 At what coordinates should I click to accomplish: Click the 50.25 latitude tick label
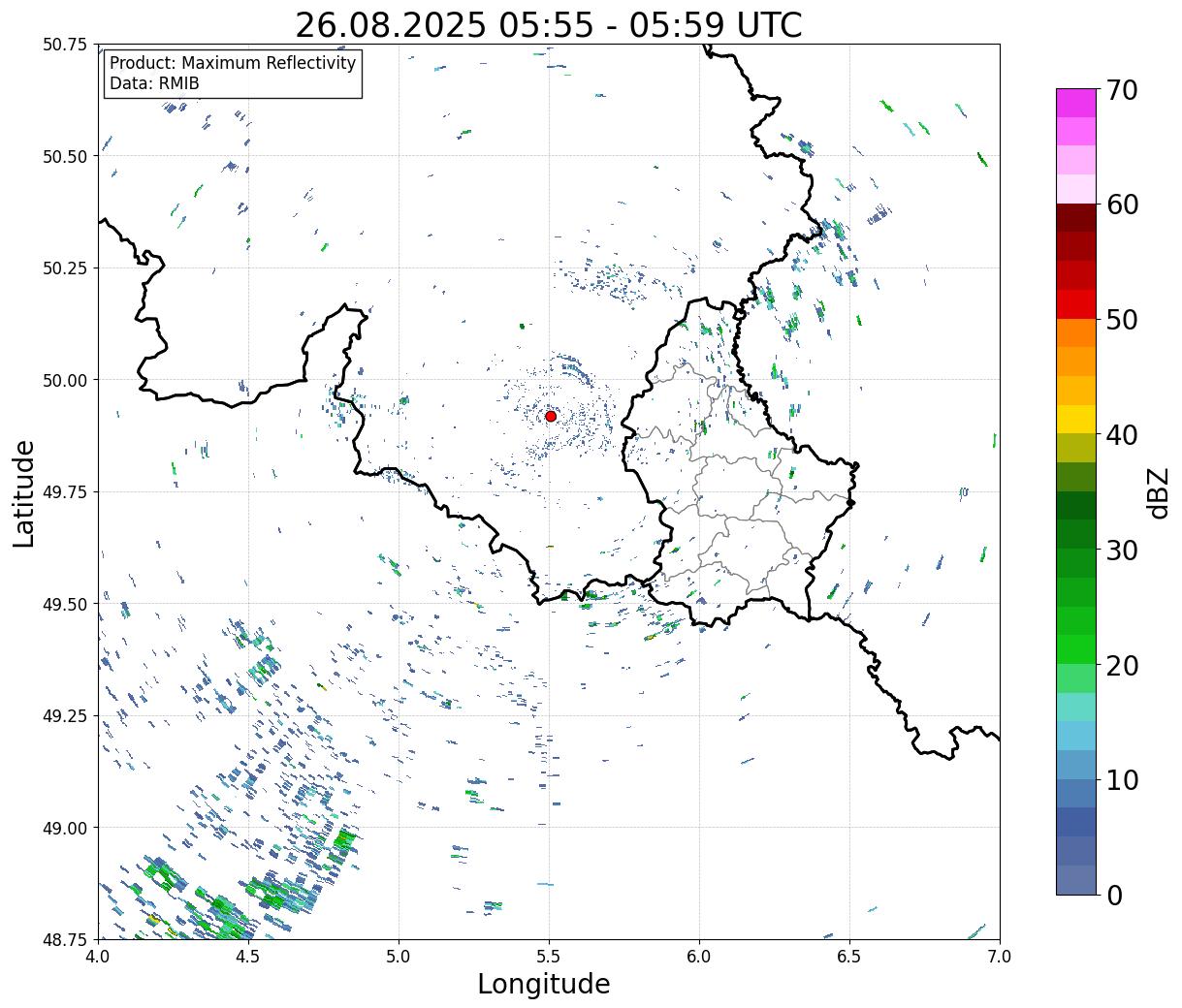(x=65, y=268)
